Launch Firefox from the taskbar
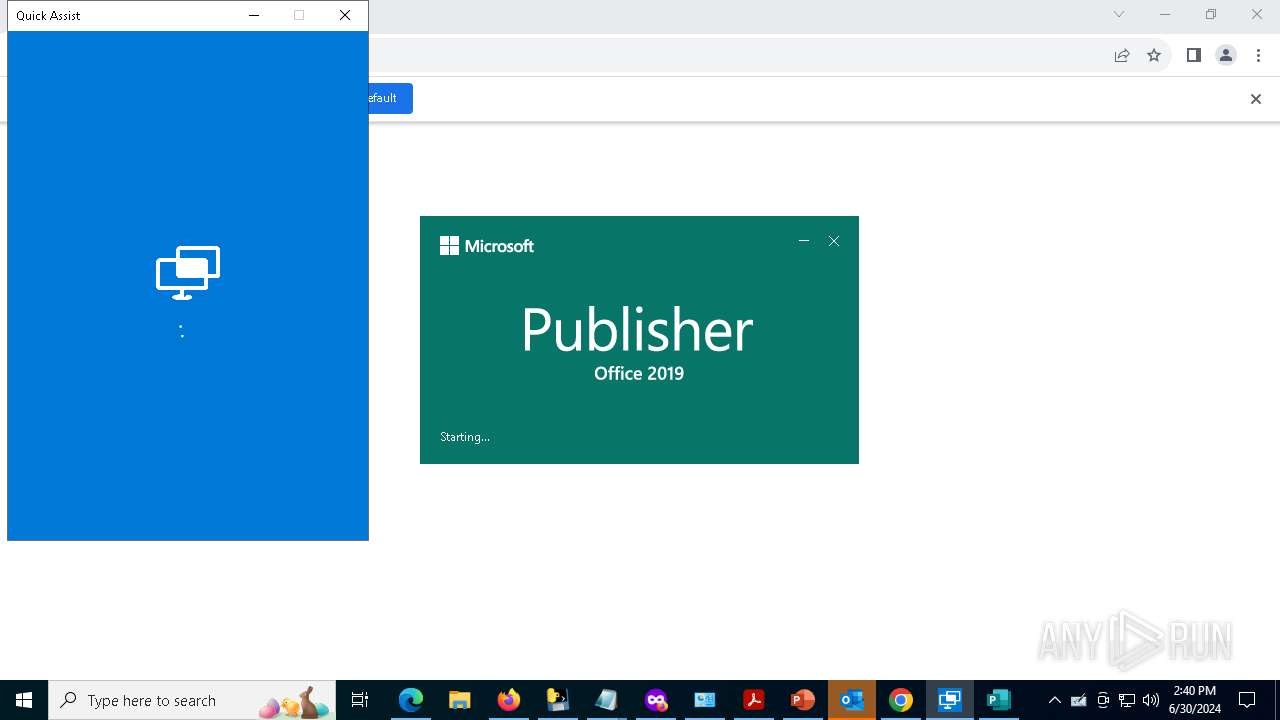This screenshot has height=720, width=1280. 509,700
